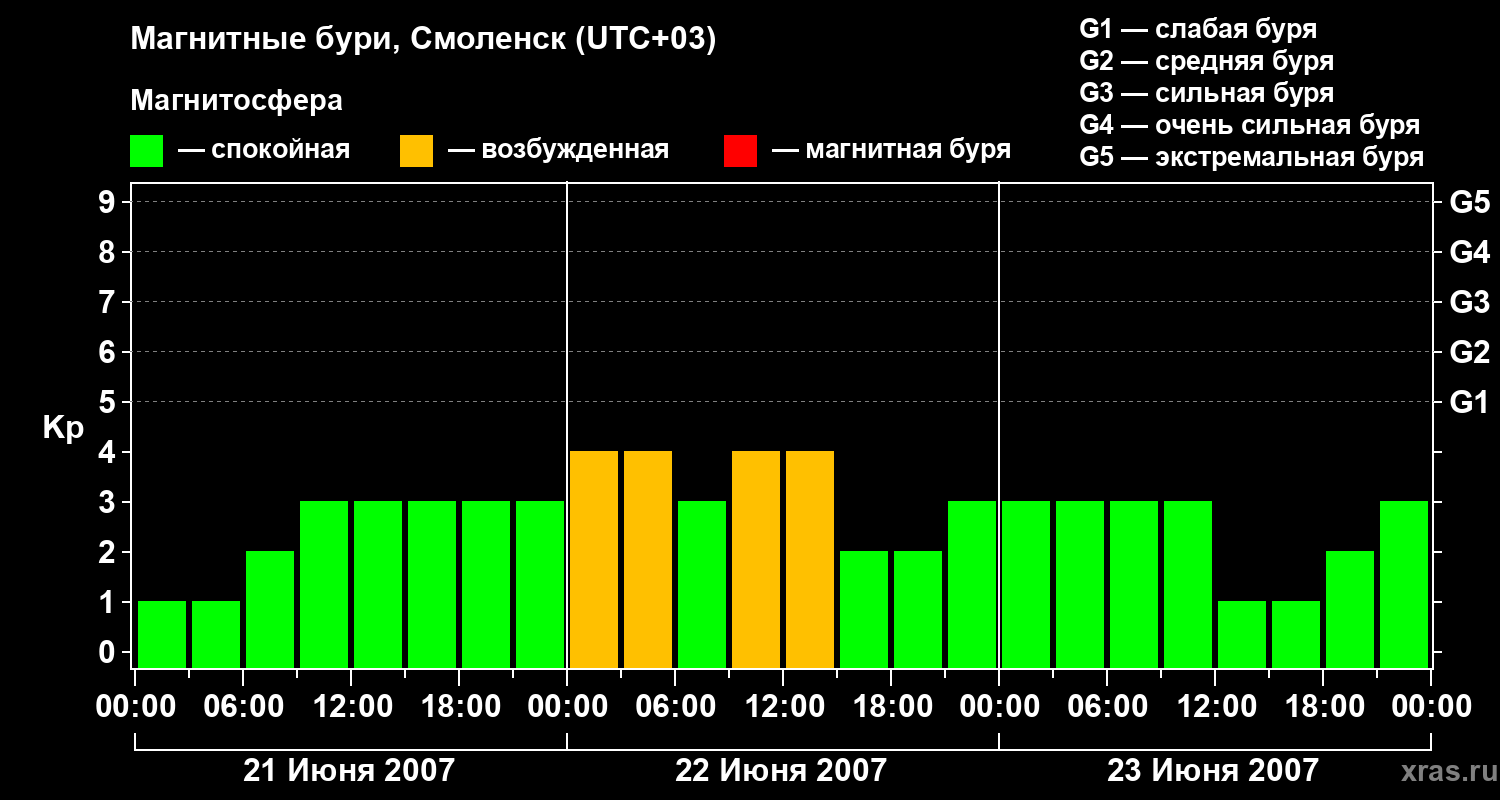
Task: Click the Kp 1 bar at 12:00–15:00 on 23 June
Action: [1242, 634]
